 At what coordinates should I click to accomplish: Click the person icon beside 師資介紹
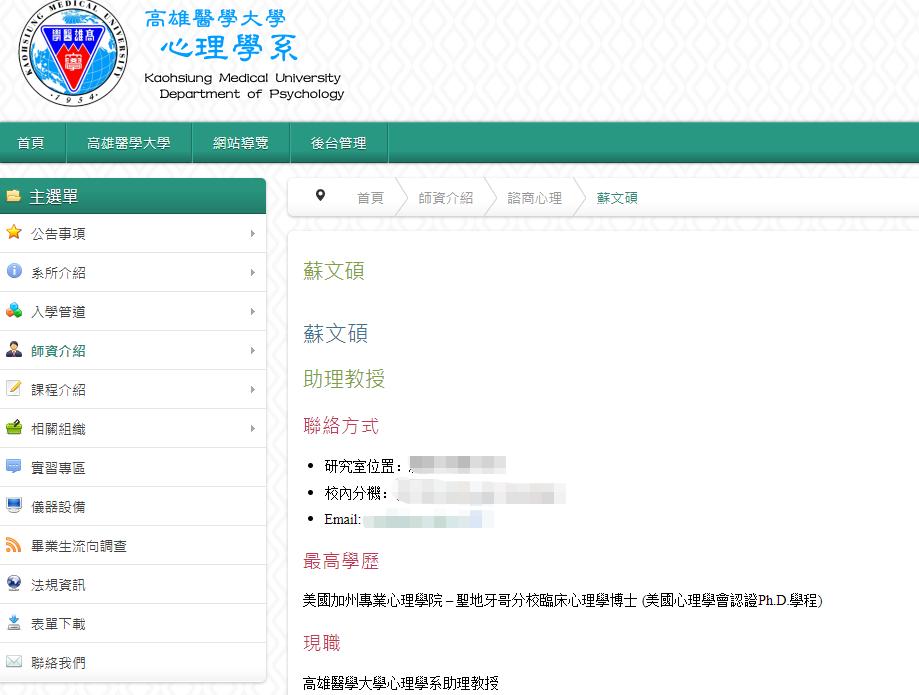14,350
